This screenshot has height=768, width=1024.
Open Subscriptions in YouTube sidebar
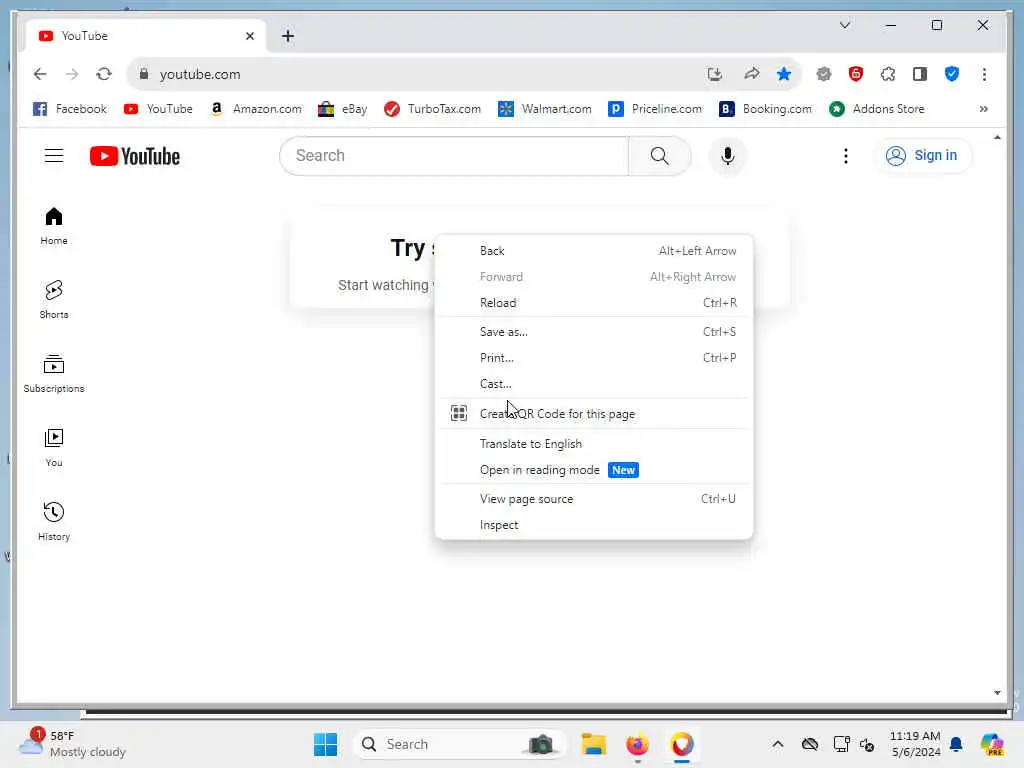(54, 374)
